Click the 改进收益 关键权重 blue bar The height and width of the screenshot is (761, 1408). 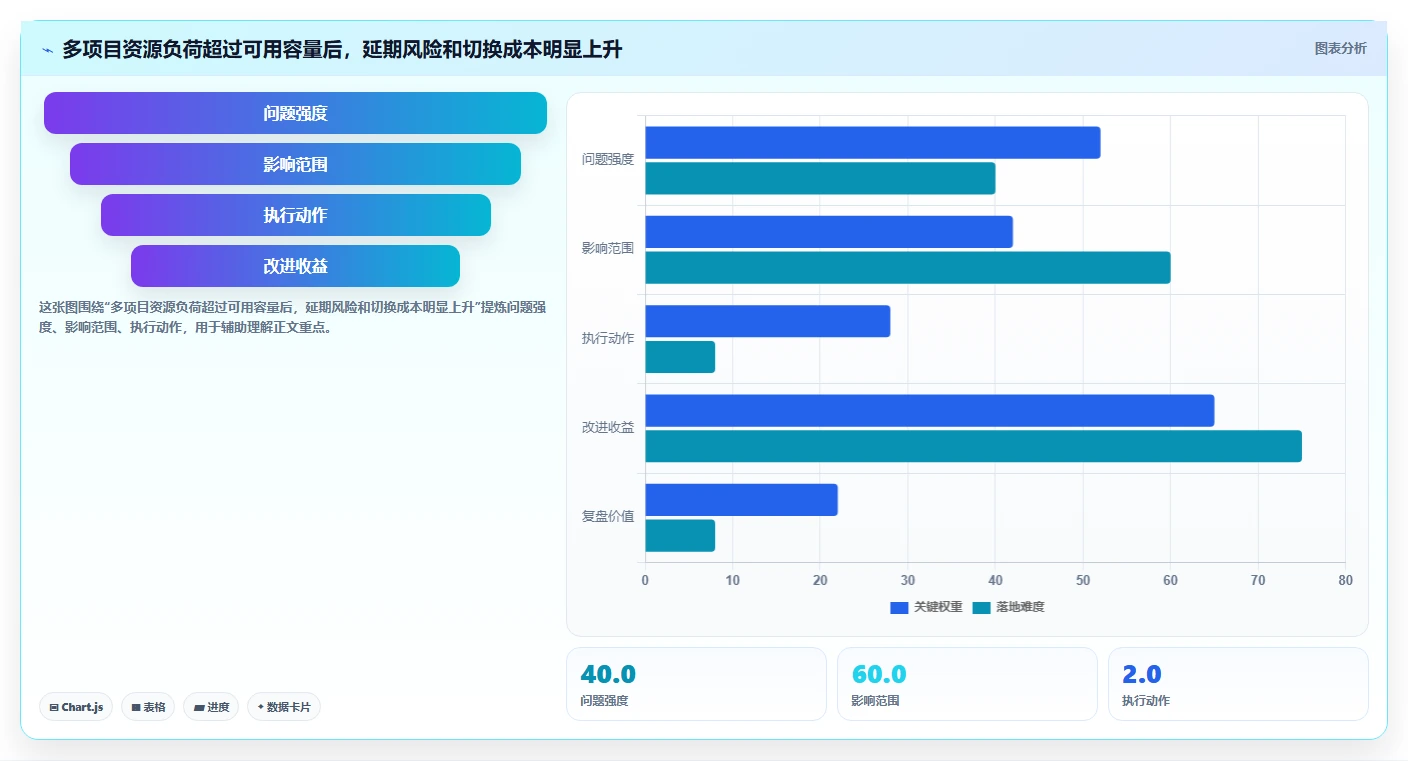[x=929, y=410]
